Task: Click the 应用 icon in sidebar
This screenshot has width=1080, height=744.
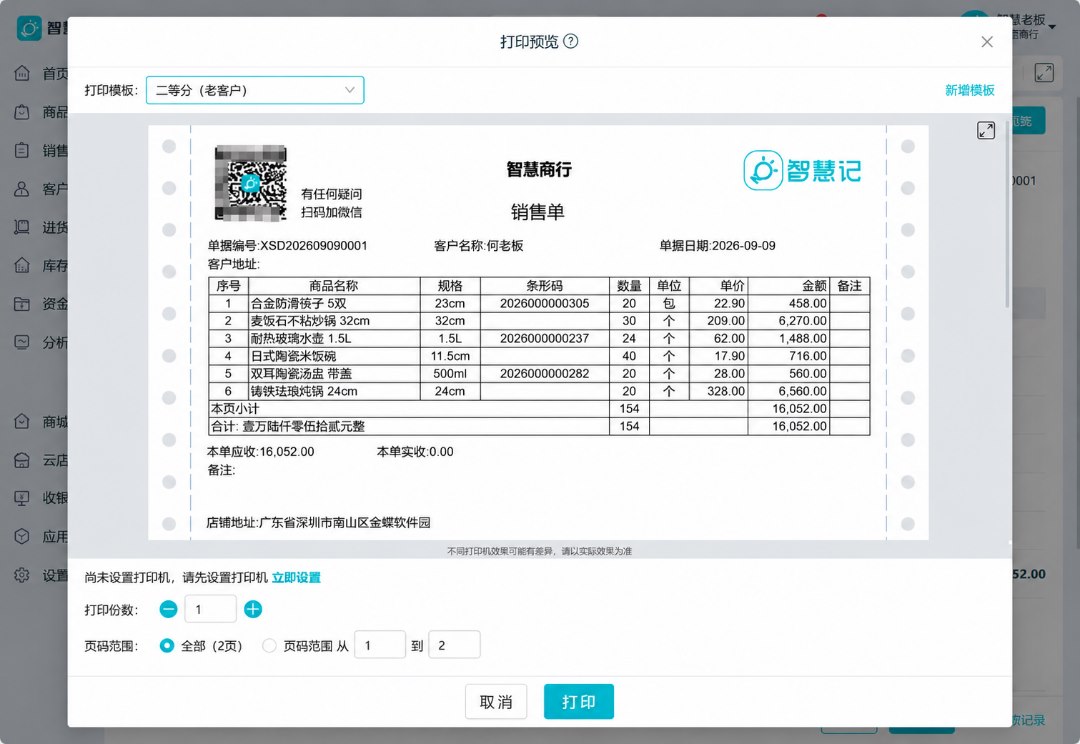Action: click(22, 537)
